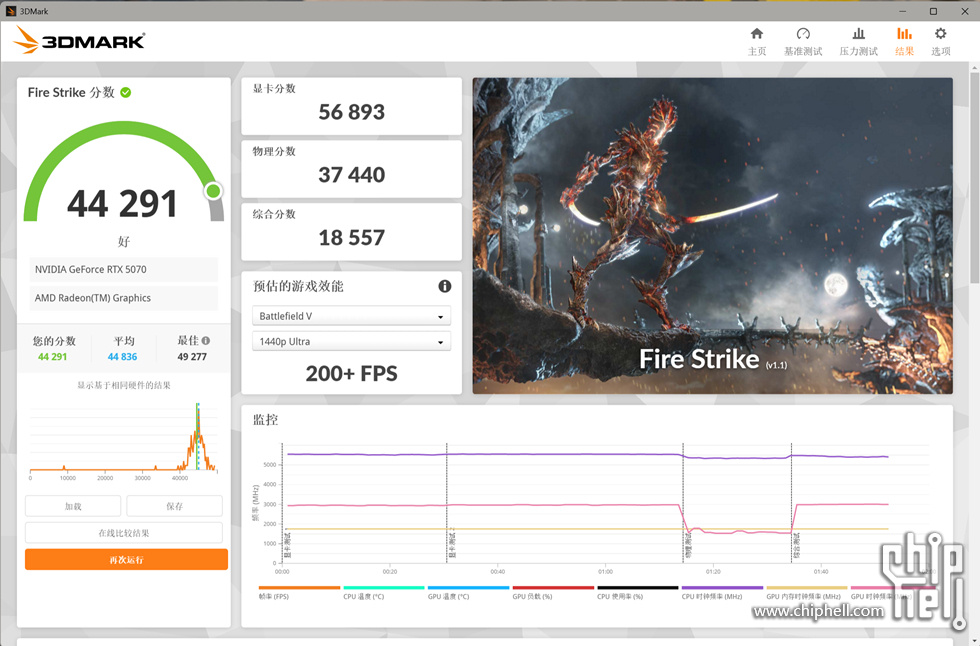Click the 3DMARK logo in the header
Screen dimensions: 980x646
[x=79, y=41]
